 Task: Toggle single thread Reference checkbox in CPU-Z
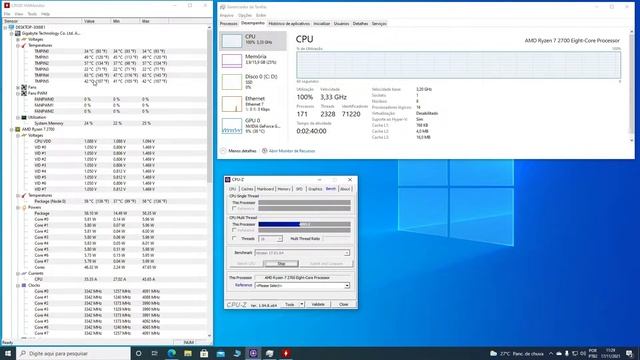pyautogui.click(x=234, y=208)
